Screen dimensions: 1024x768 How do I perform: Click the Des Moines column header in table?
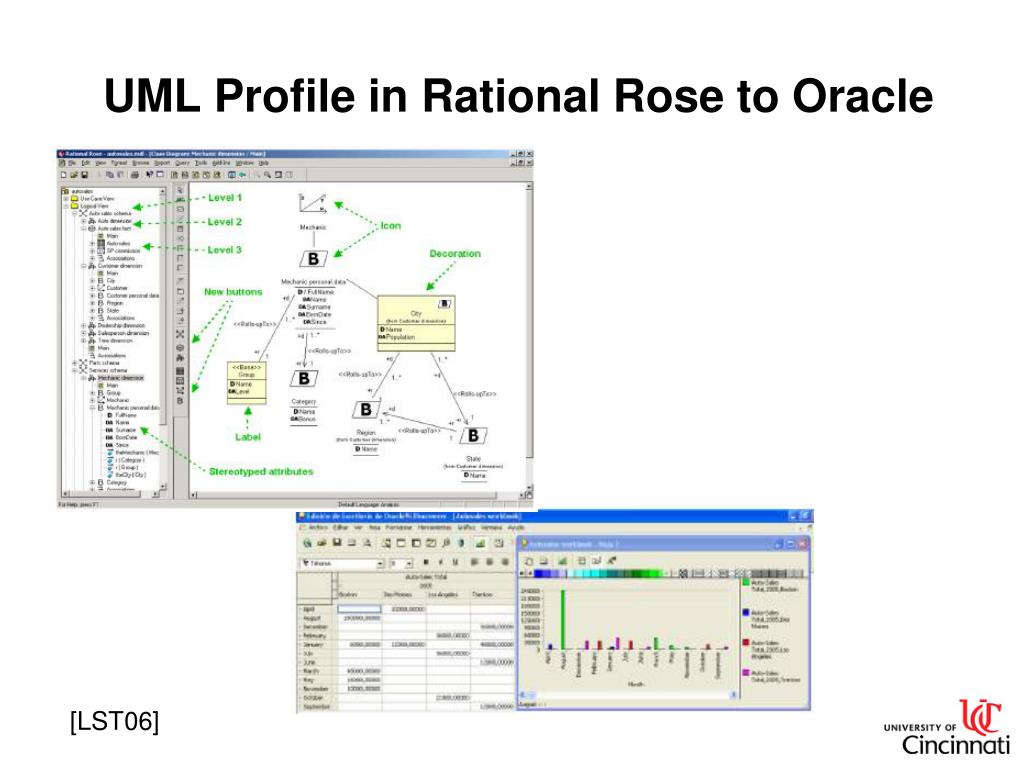(398, 595)
